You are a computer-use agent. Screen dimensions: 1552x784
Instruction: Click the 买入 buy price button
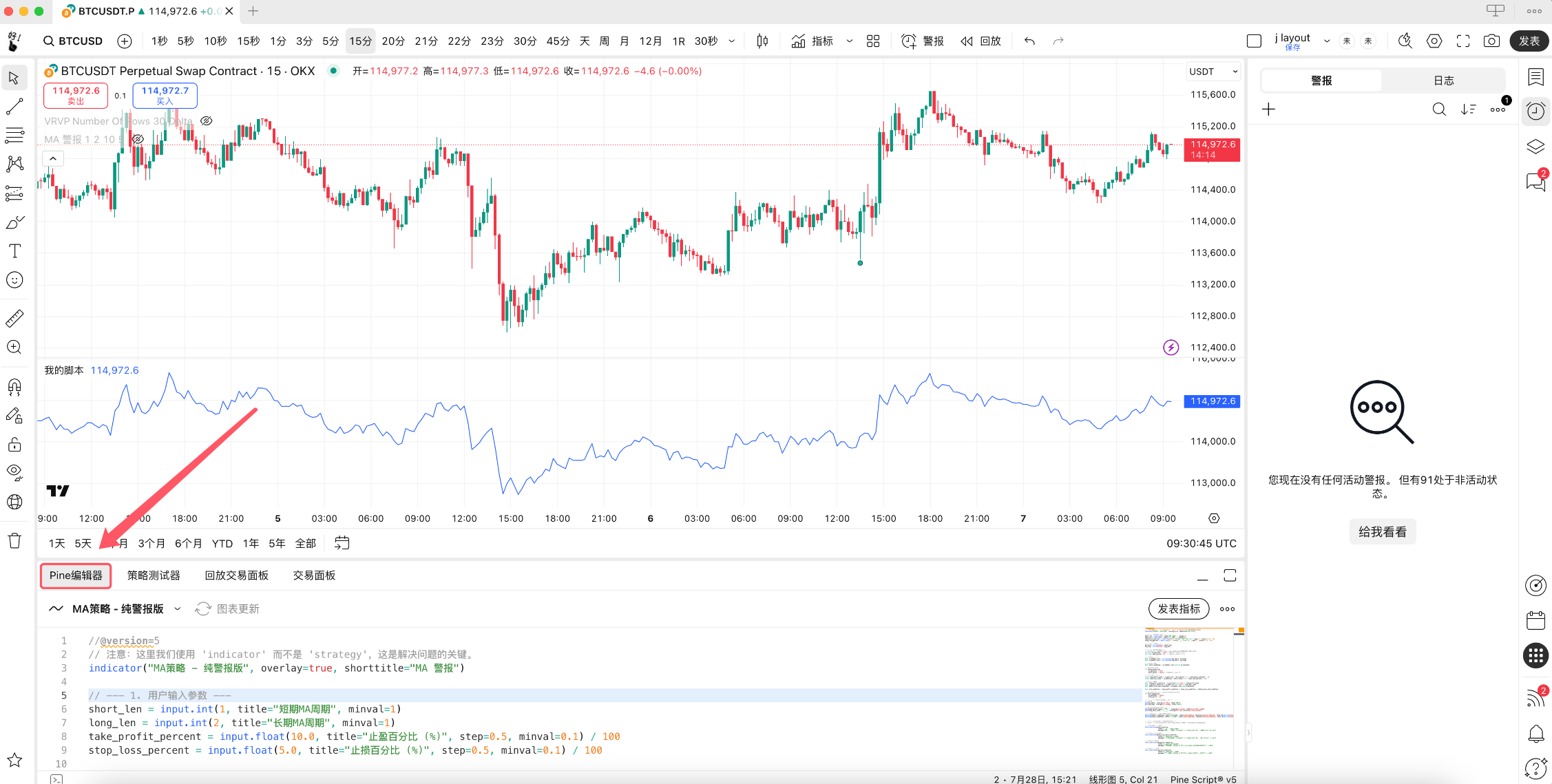165,96
